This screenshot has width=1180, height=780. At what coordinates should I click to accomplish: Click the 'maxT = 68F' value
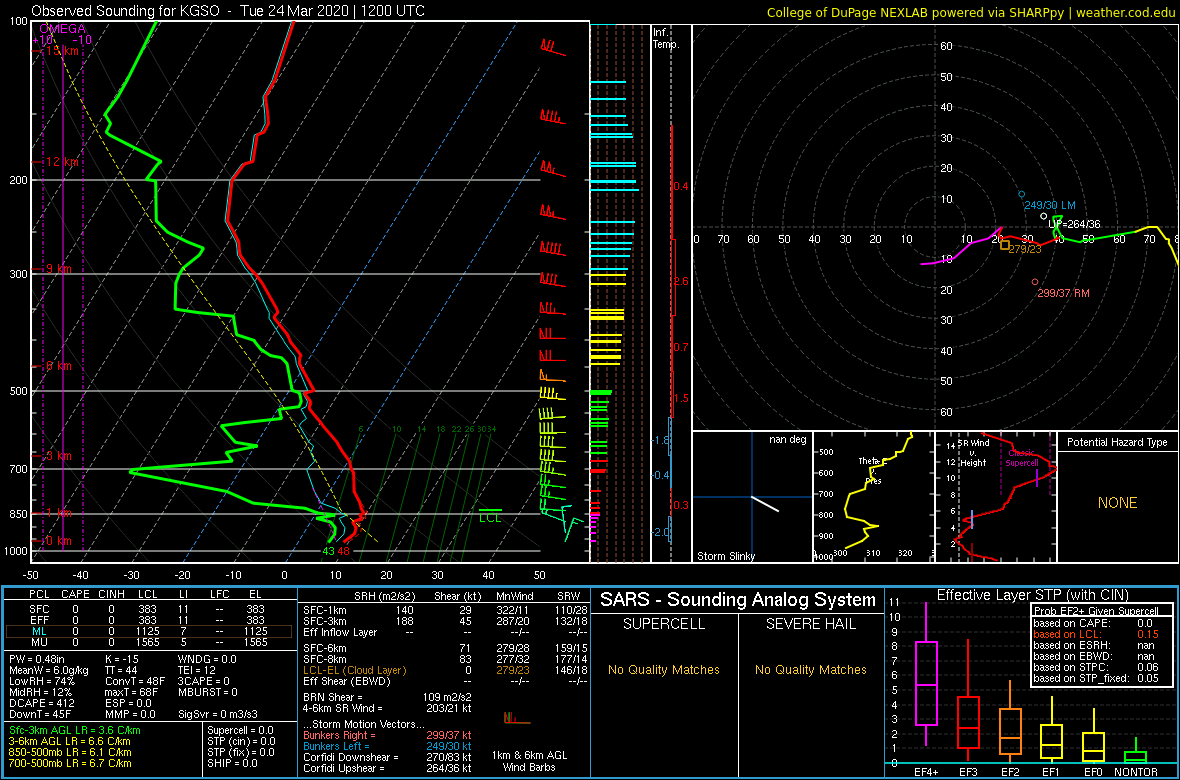click(x=134, y=692)
